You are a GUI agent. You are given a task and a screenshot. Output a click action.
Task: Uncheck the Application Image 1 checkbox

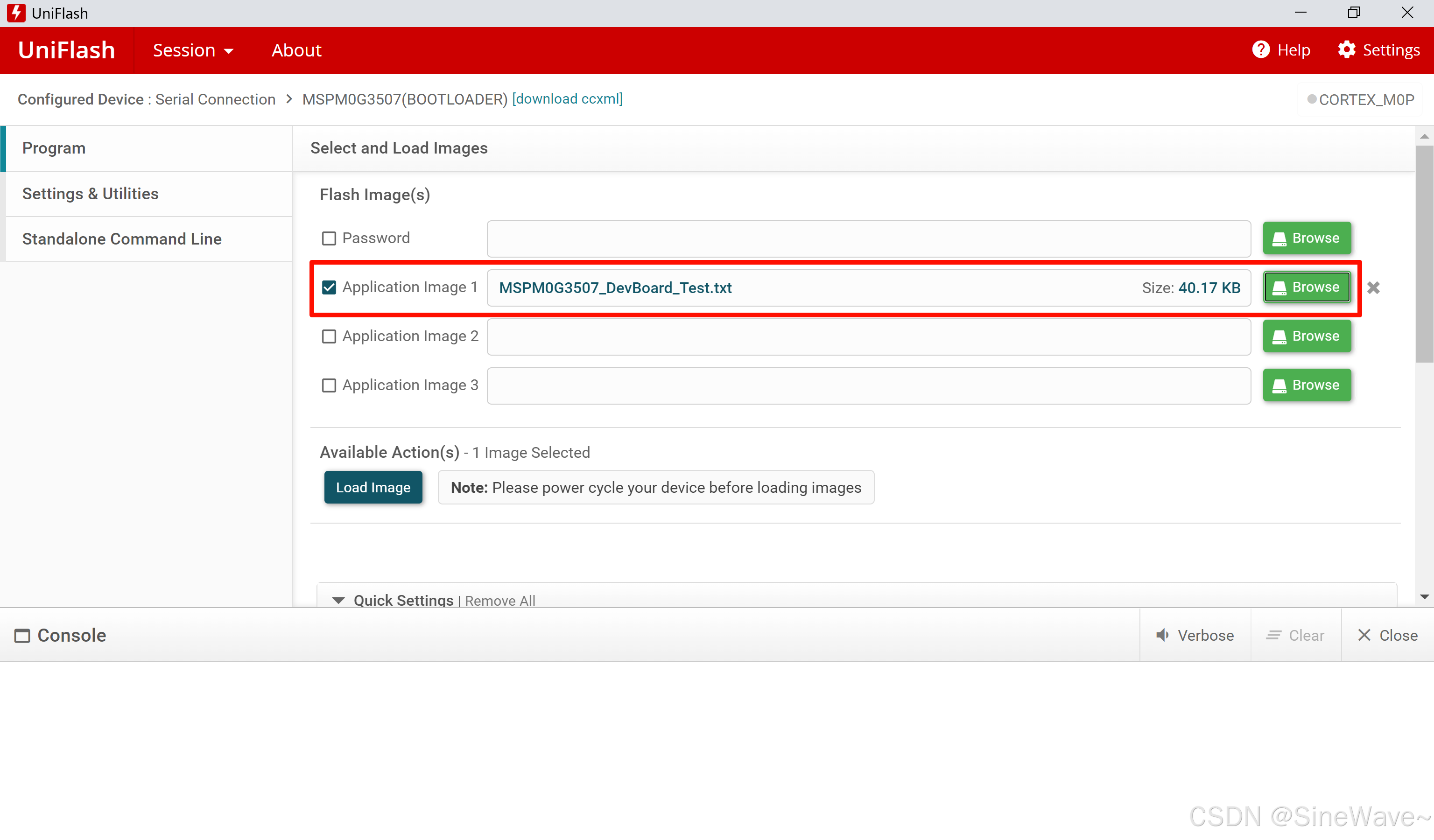(x=329, y=287)
